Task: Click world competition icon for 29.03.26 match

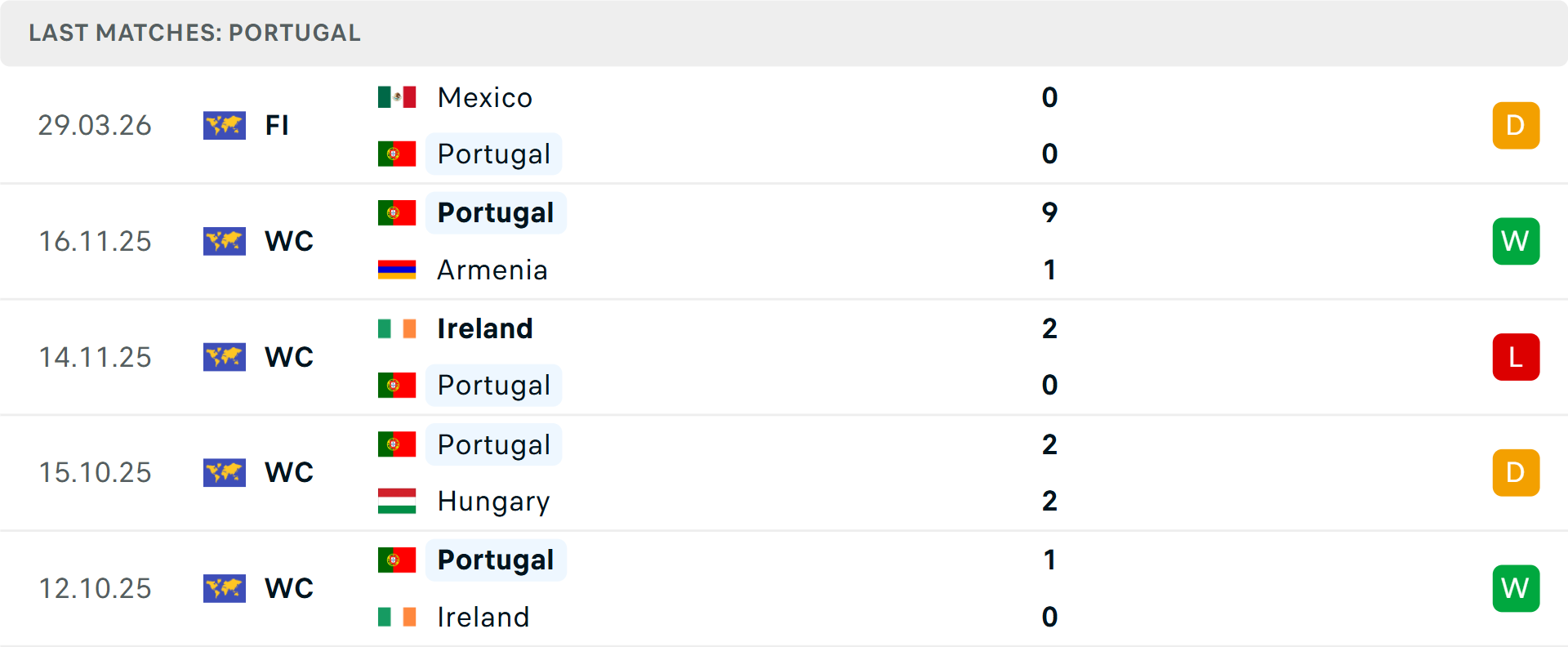Action: (225, 125)
